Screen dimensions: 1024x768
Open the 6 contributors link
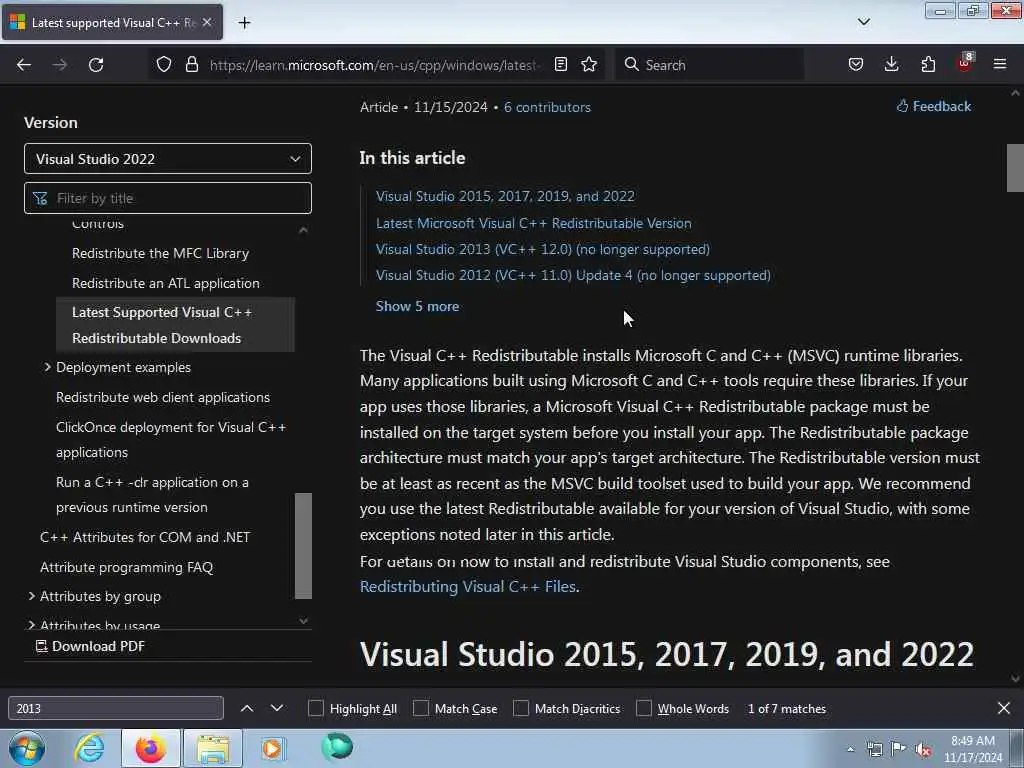click(x=547, y=107)
